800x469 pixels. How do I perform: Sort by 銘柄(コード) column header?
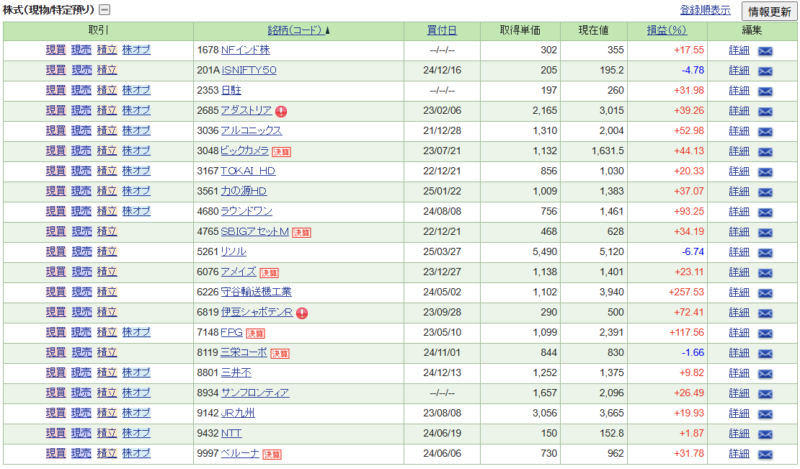pos(296,30)
